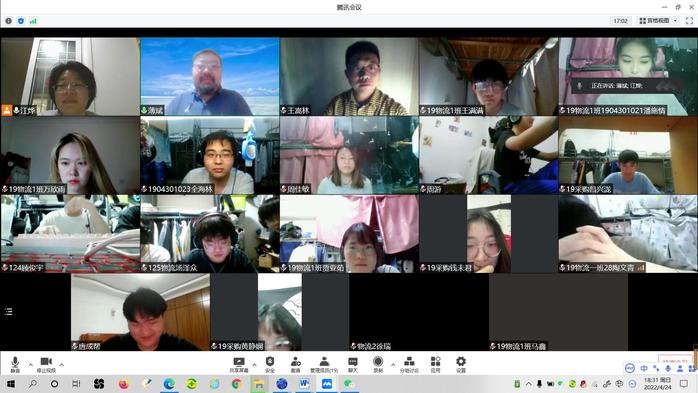Mute the microphone in the meeting toolbar

15,364
